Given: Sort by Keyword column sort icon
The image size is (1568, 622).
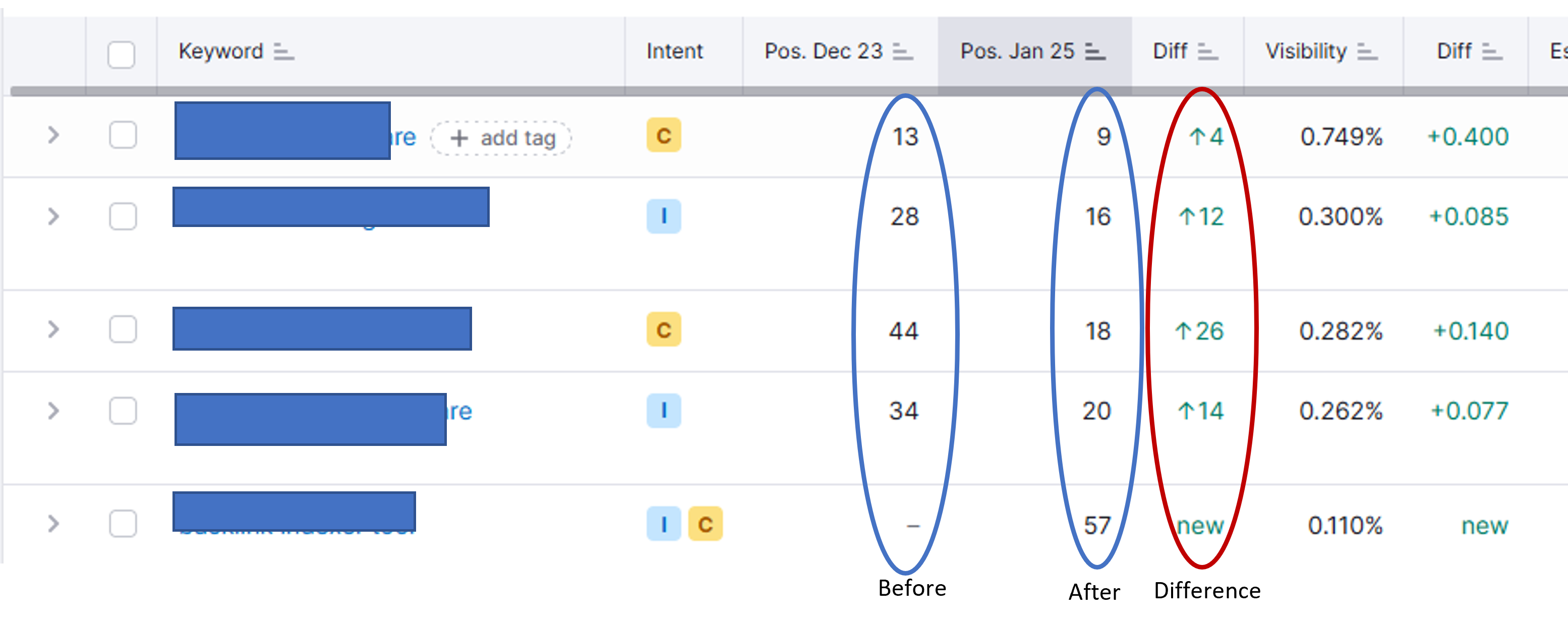Looking at the screenshot, I should [283, 52].
